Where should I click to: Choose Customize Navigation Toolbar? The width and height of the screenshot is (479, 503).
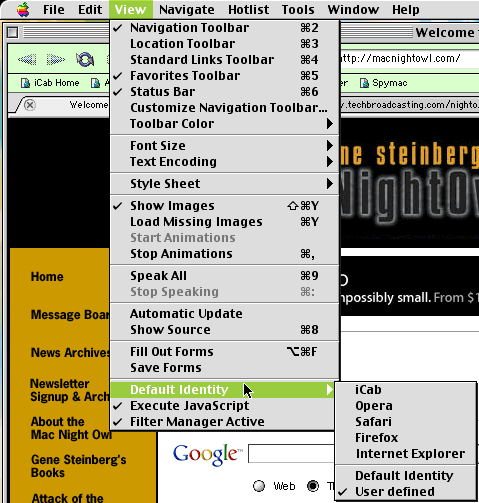[x=225, y=108]
